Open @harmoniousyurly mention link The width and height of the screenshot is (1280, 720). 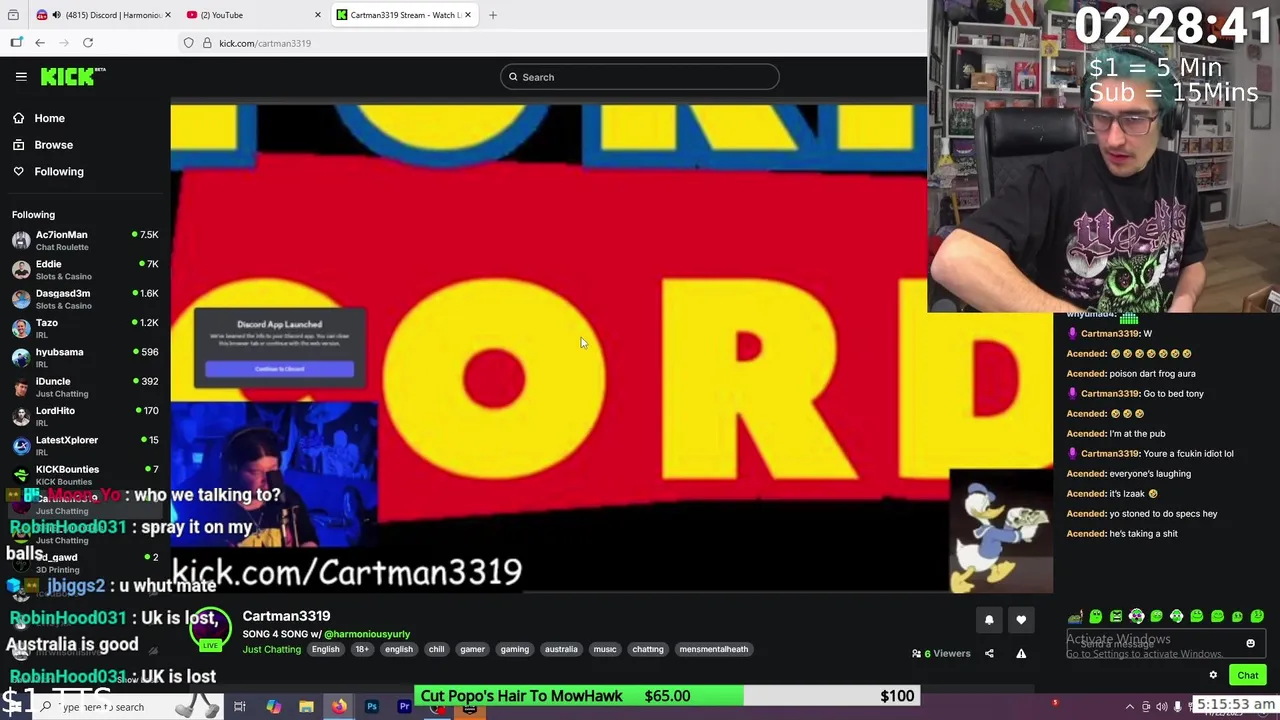coord(367,634)
